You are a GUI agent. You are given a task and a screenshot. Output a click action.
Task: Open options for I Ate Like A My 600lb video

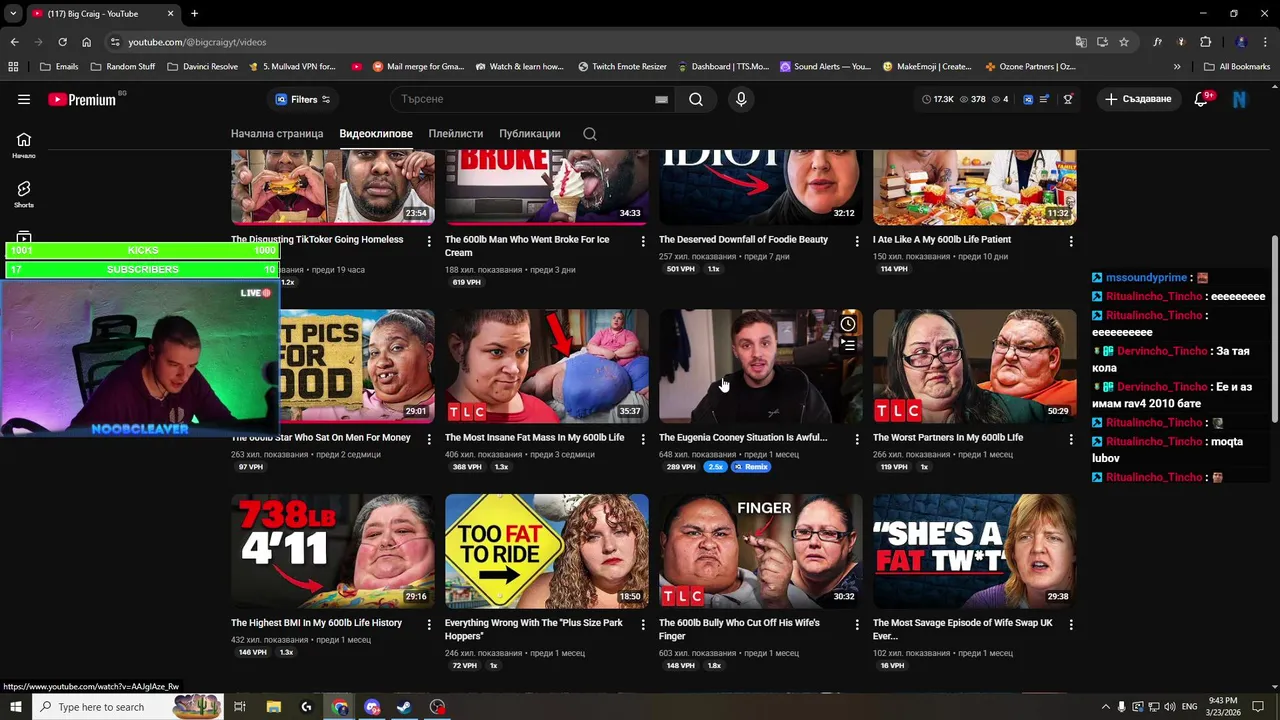pos(1071,241)
